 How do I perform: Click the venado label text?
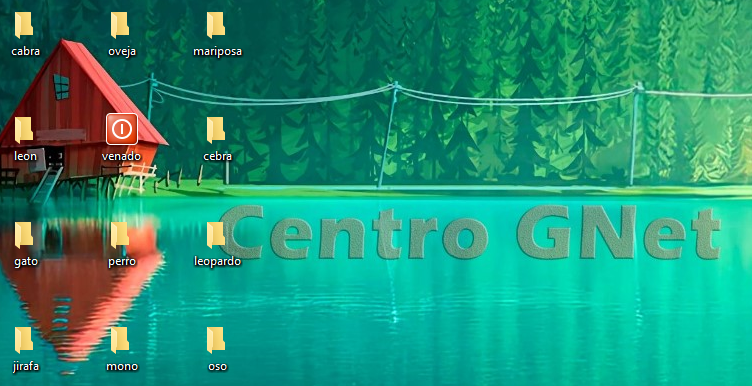121,156
